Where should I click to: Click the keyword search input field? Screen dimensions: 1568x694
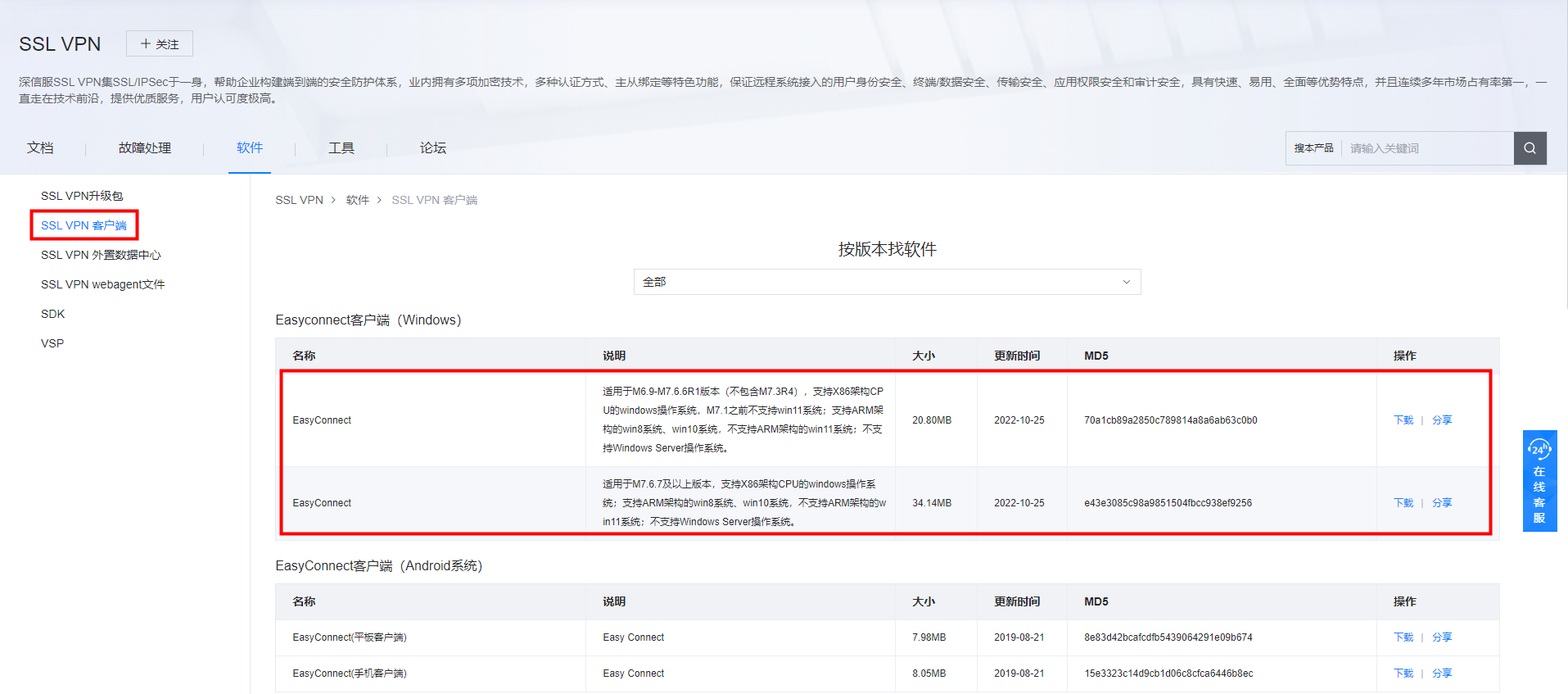[x=1427, y=148]
